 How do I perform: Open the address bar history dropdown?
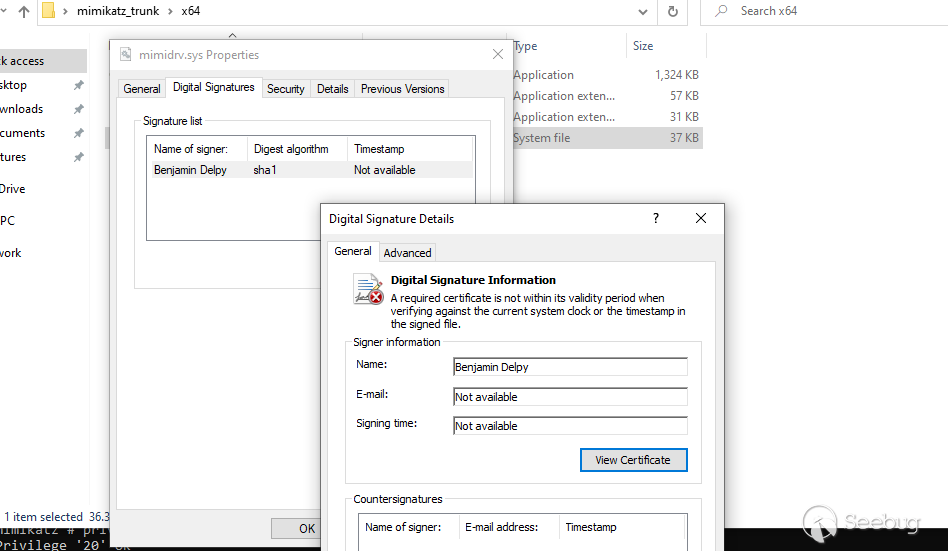pos(642,12)
